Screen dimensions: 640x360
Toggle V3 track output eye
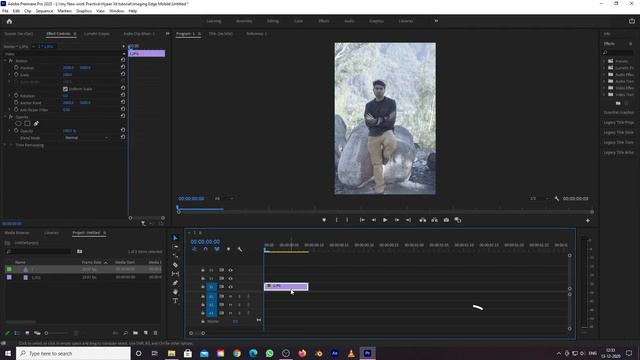coord(231,270)
